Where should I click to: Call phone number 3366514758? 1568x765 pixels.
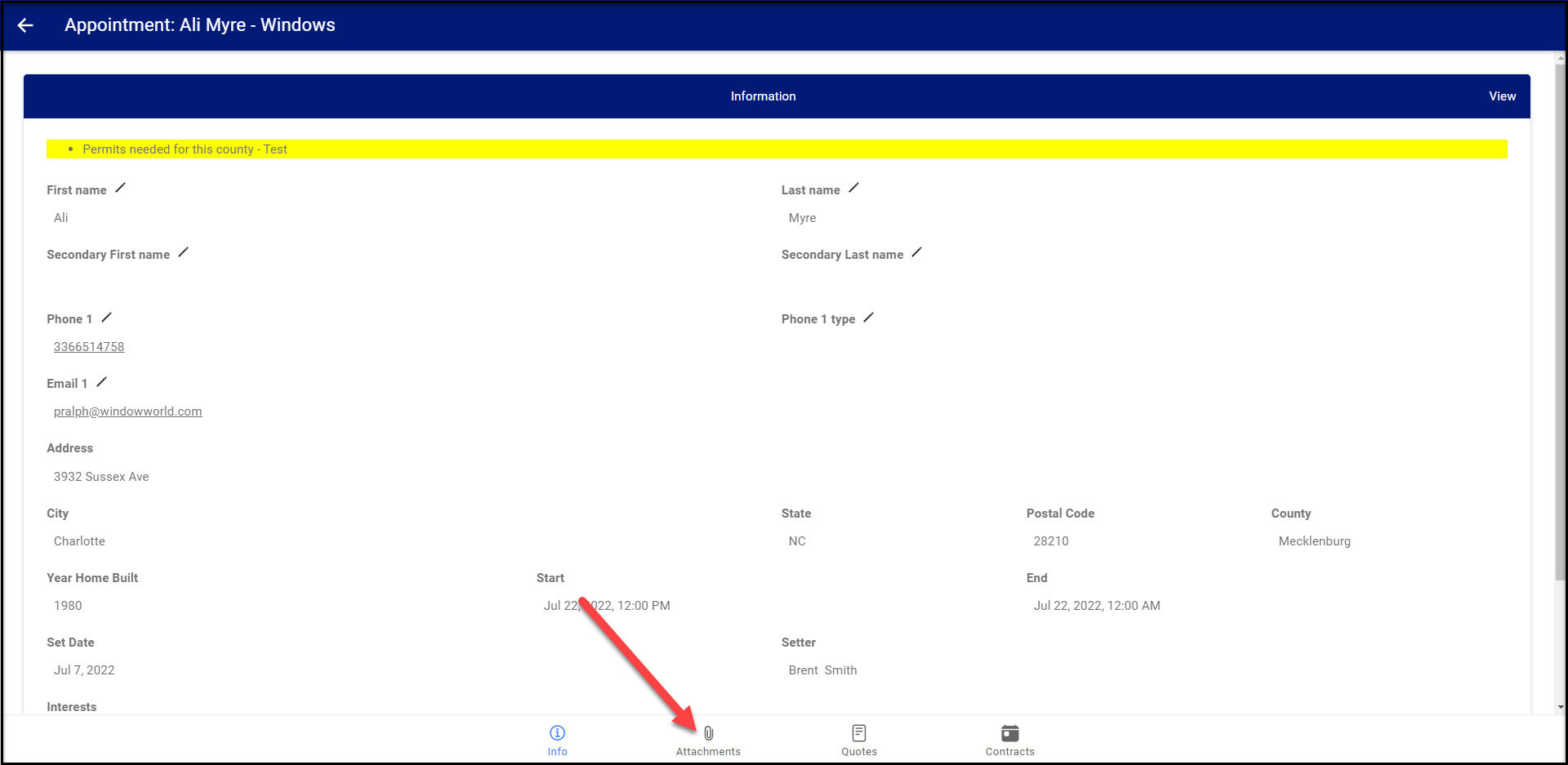tap(89, 347)
